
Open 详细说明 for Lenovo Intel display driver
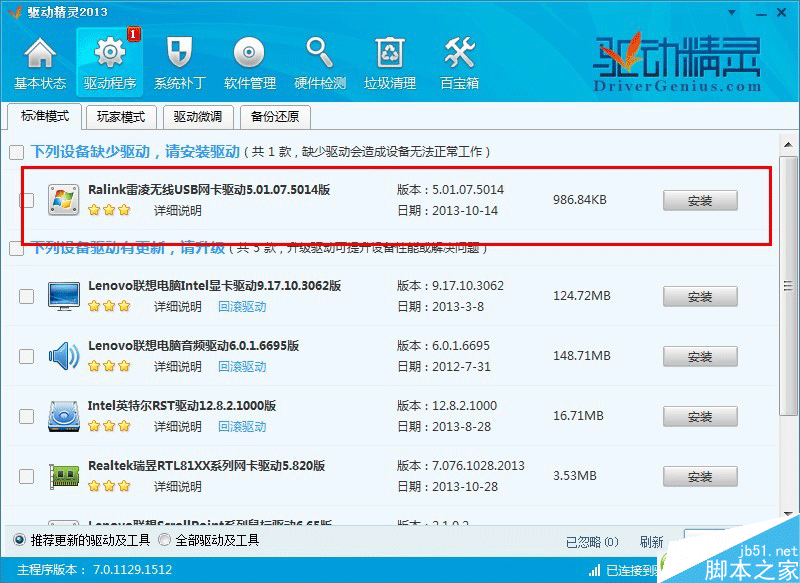click(178, 307)
